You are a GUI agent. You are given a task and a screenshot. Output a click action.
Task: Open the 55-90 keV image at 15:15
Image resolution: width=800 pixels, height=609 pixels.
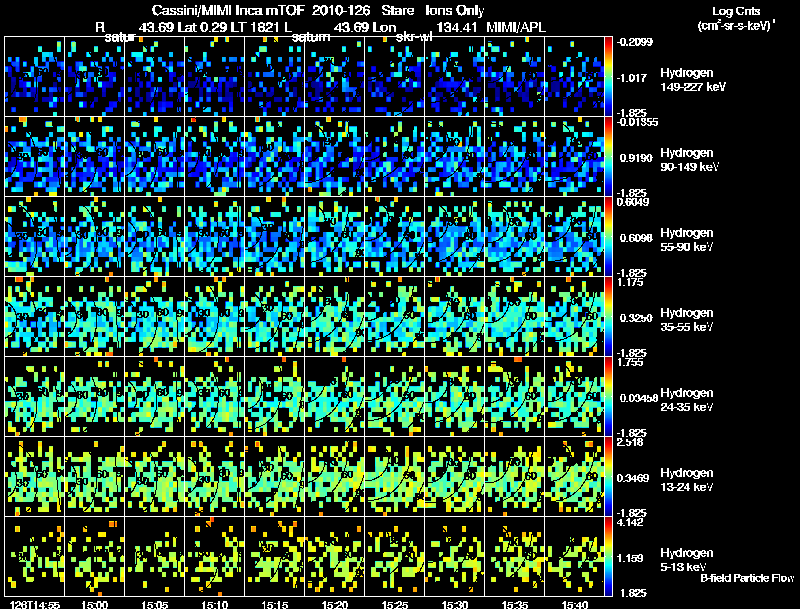click(x=274, y=237)
